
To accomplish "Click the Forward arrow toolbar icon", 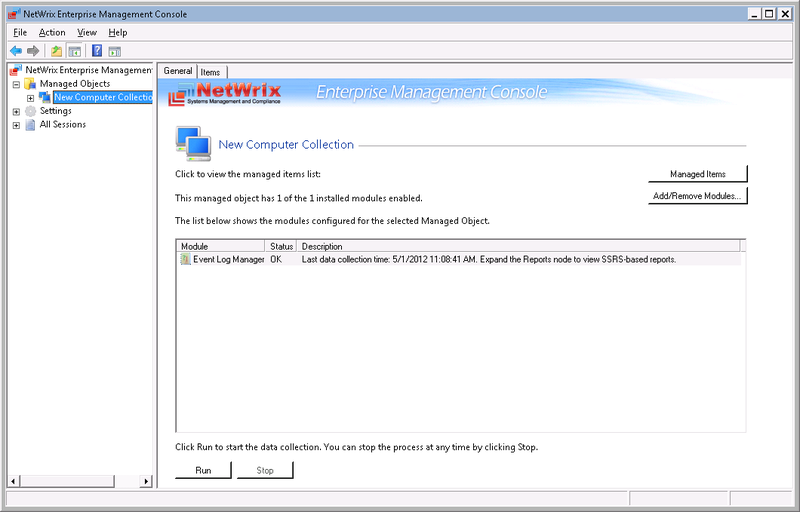I will click(33, 51).
